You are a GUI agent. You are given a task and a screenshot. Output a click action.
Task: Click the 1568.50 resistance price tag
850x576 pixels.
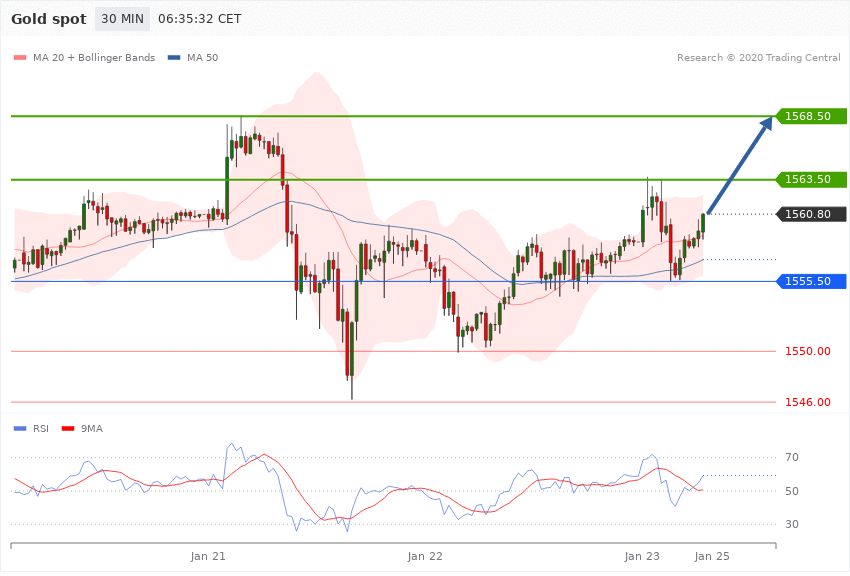click(812, 116)
